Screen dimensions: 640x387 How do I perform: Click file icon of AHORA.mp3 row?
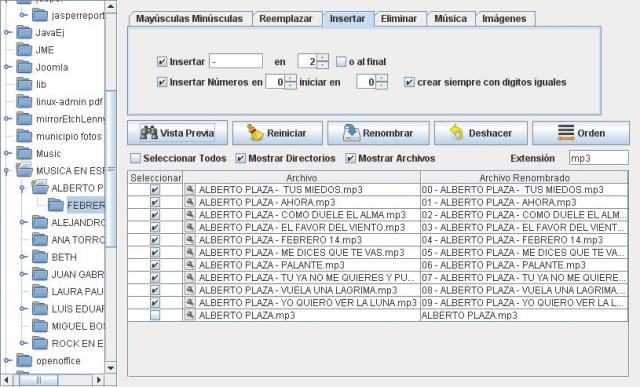click(190, 202)
